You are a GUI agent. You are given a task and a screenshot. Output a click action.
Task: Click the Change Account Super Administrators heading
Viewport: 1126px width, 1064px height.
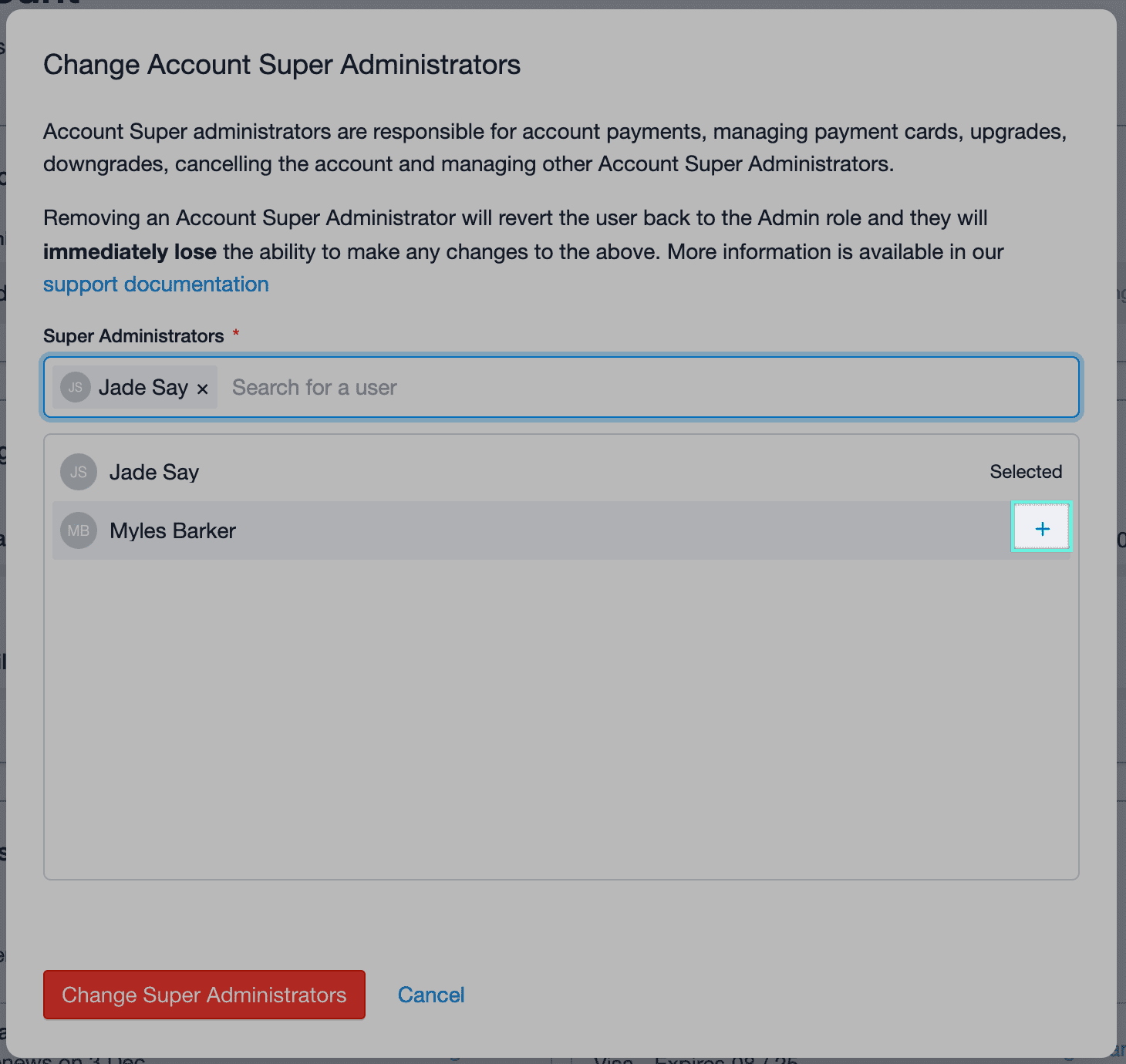[281, 65]
